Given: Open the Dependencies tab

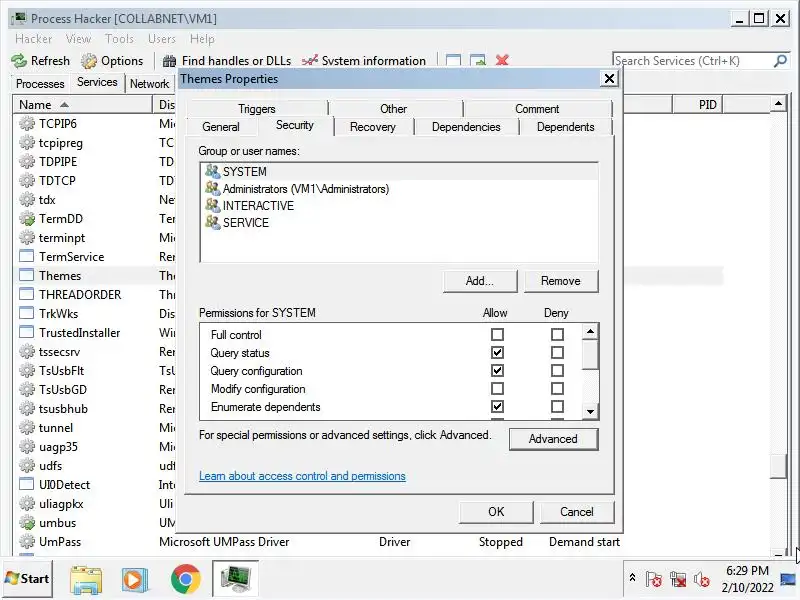Looking at the screenshot, I should (466, 127).
